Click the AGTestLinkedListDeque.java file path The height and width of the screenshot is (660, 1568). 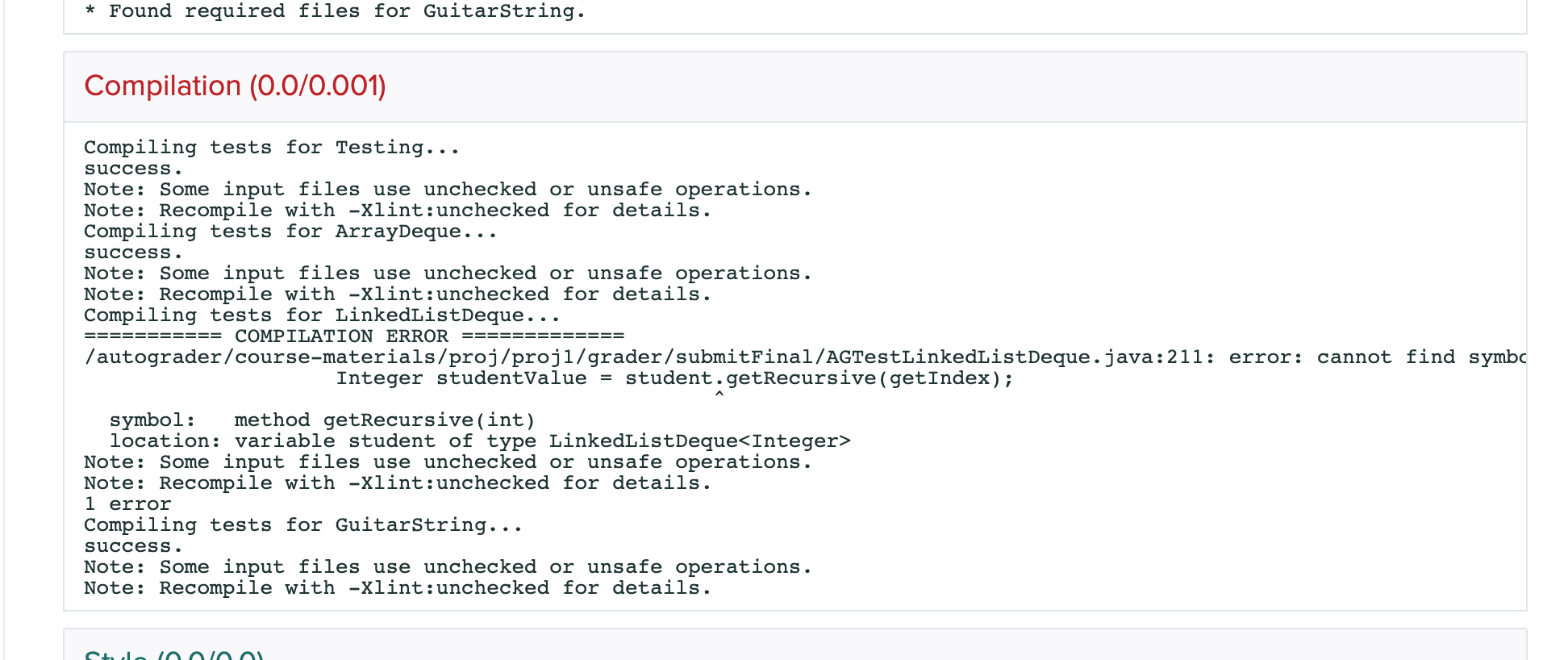pos(645,357)
